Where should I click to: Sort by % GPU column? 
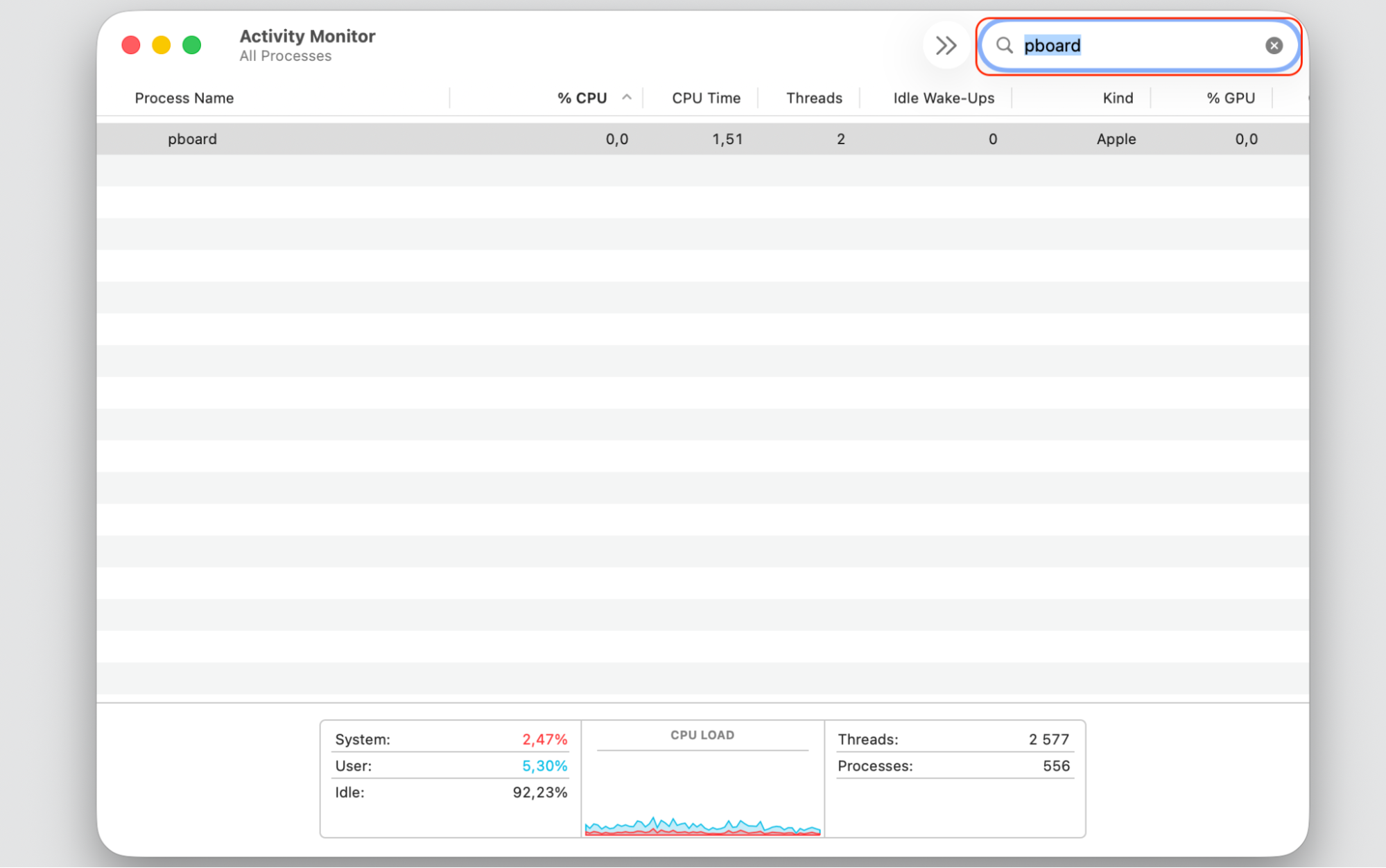coord(1231,98)
